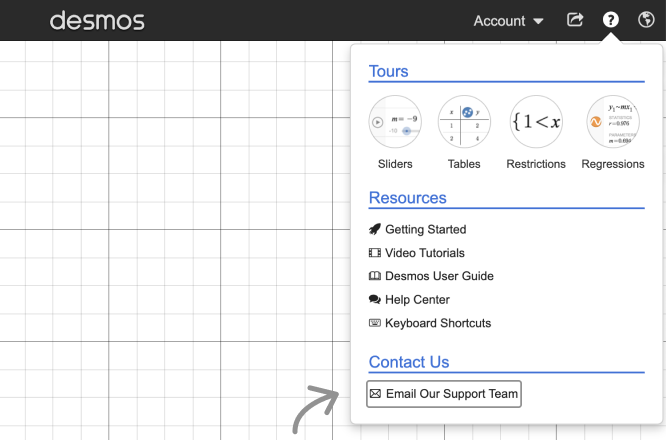Screen dimensions: 666x440
Task: Start the Tables tour icon
Action: 464,122
